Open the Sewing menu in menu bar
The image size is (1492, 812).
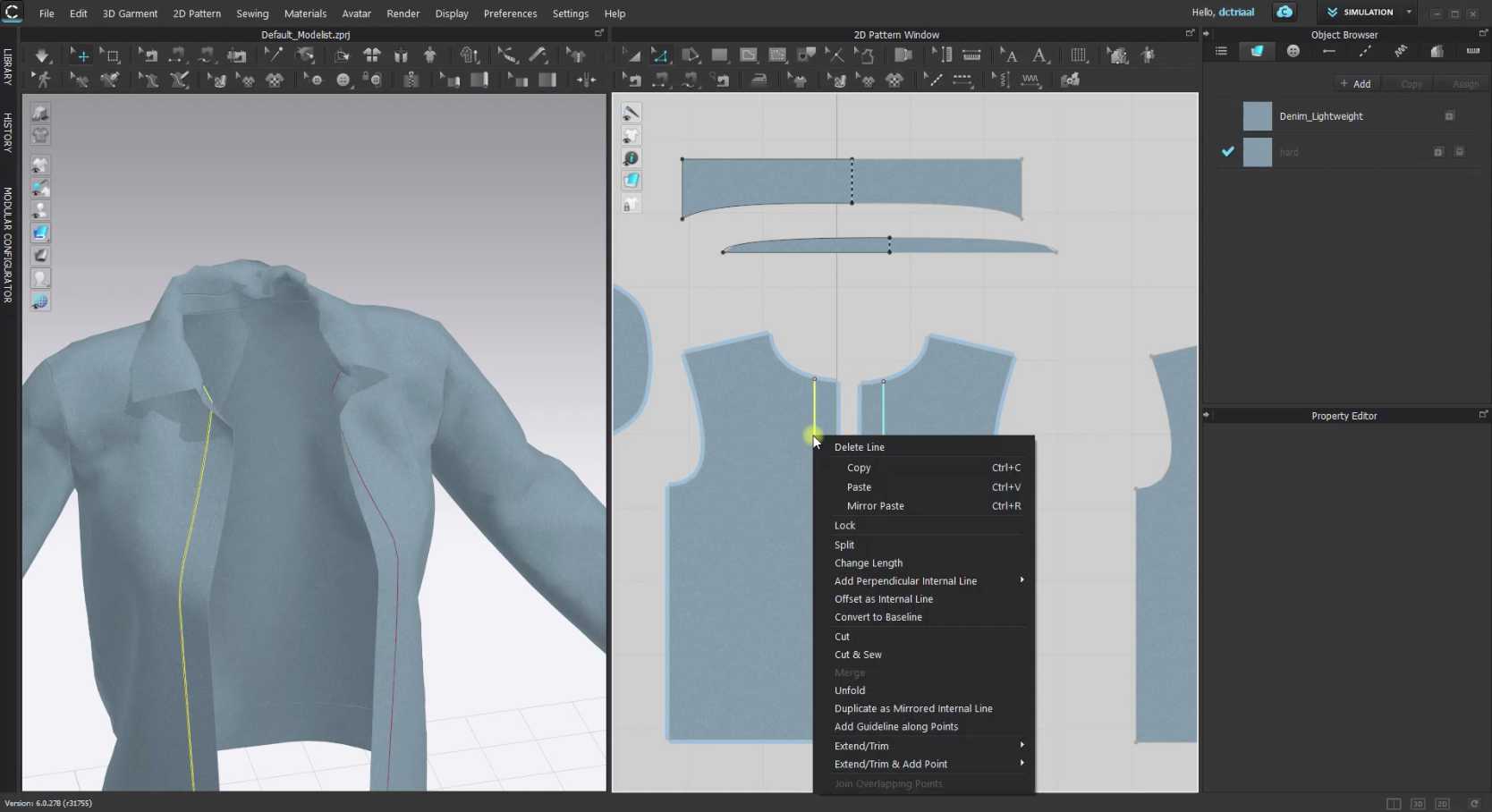point(251,13)
